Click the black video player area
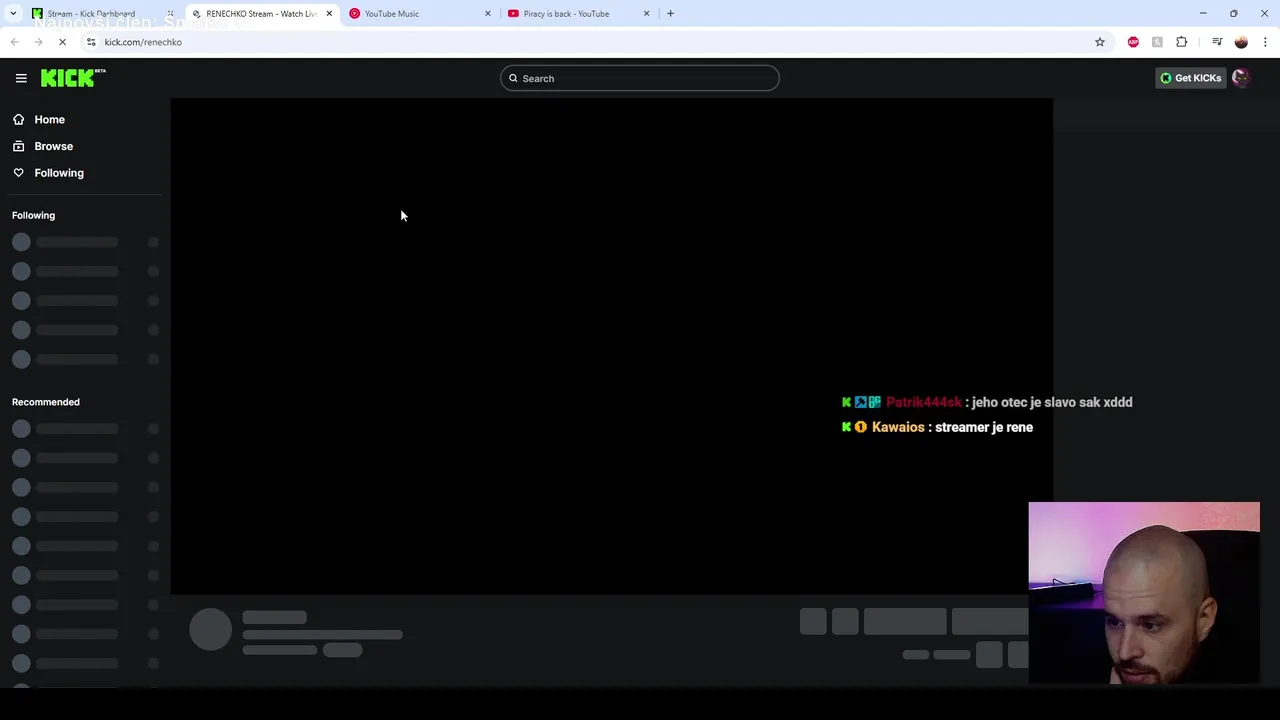Screen dimensions: 1280x720 coord(611,346)
